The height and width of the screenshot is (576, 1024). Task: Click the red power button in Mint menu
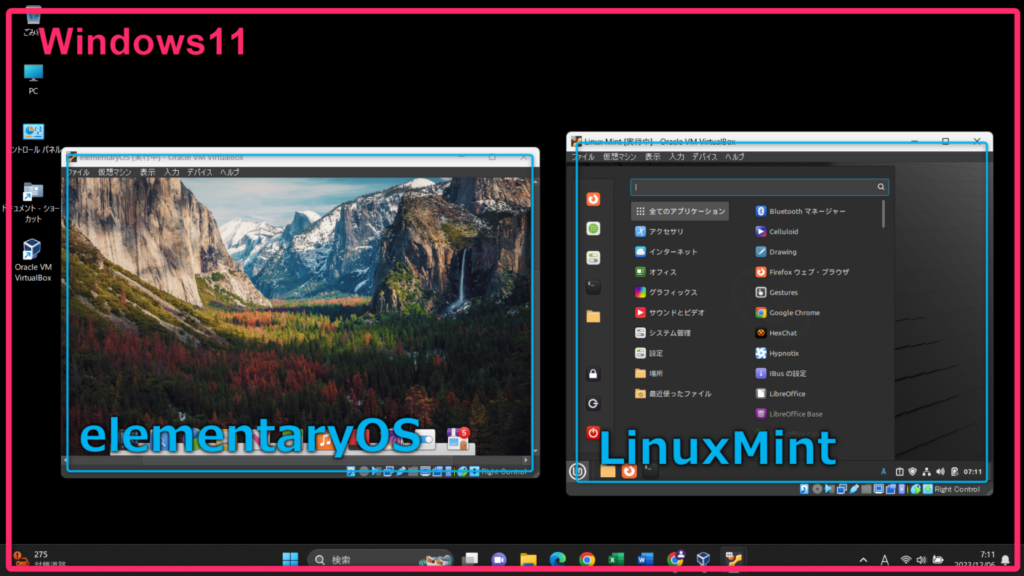coord(593,433)
